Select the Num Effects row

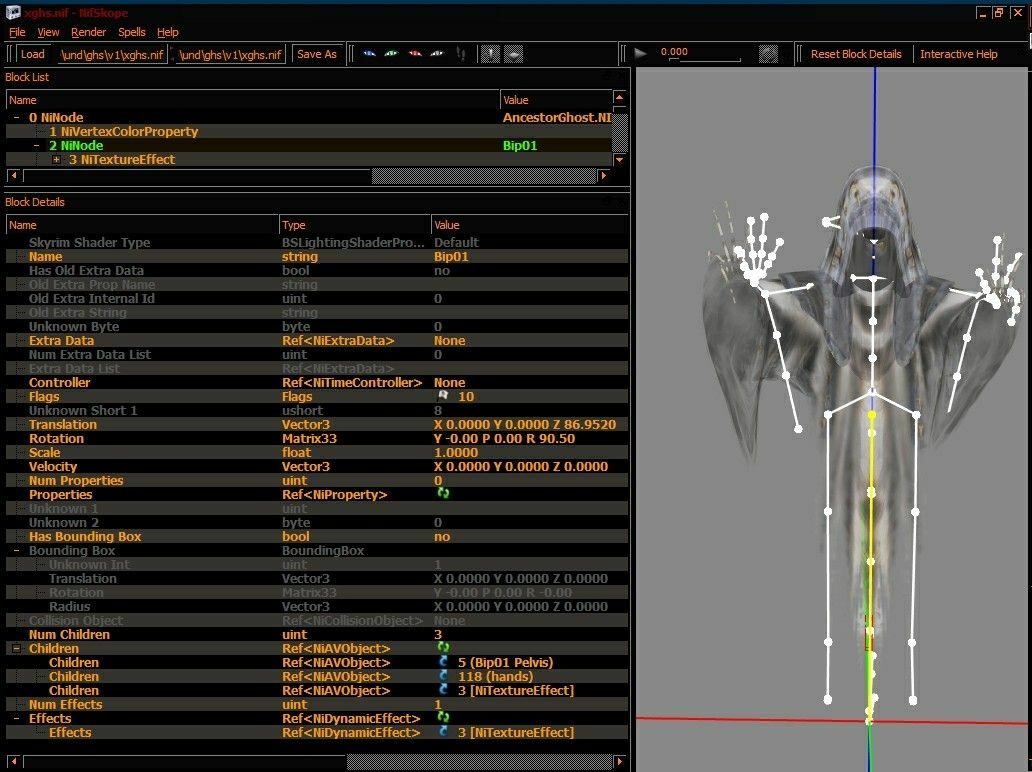click(x=317, y=704)
